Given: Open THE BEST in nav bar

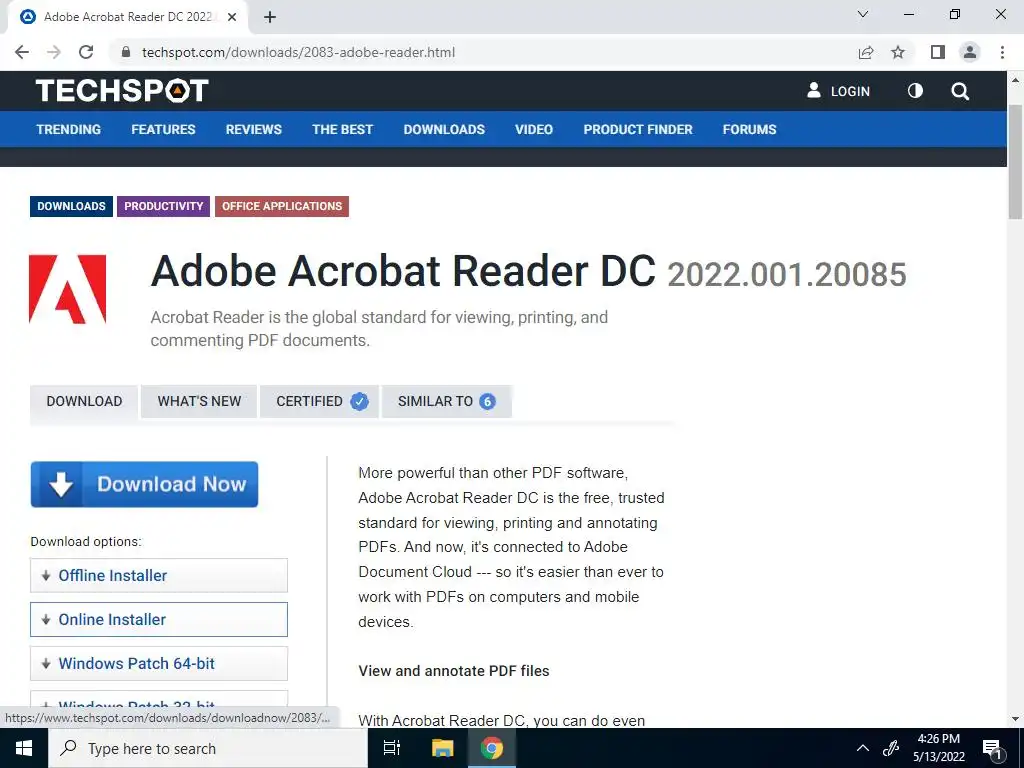Looking at the screenshot, I should point(342,129).
